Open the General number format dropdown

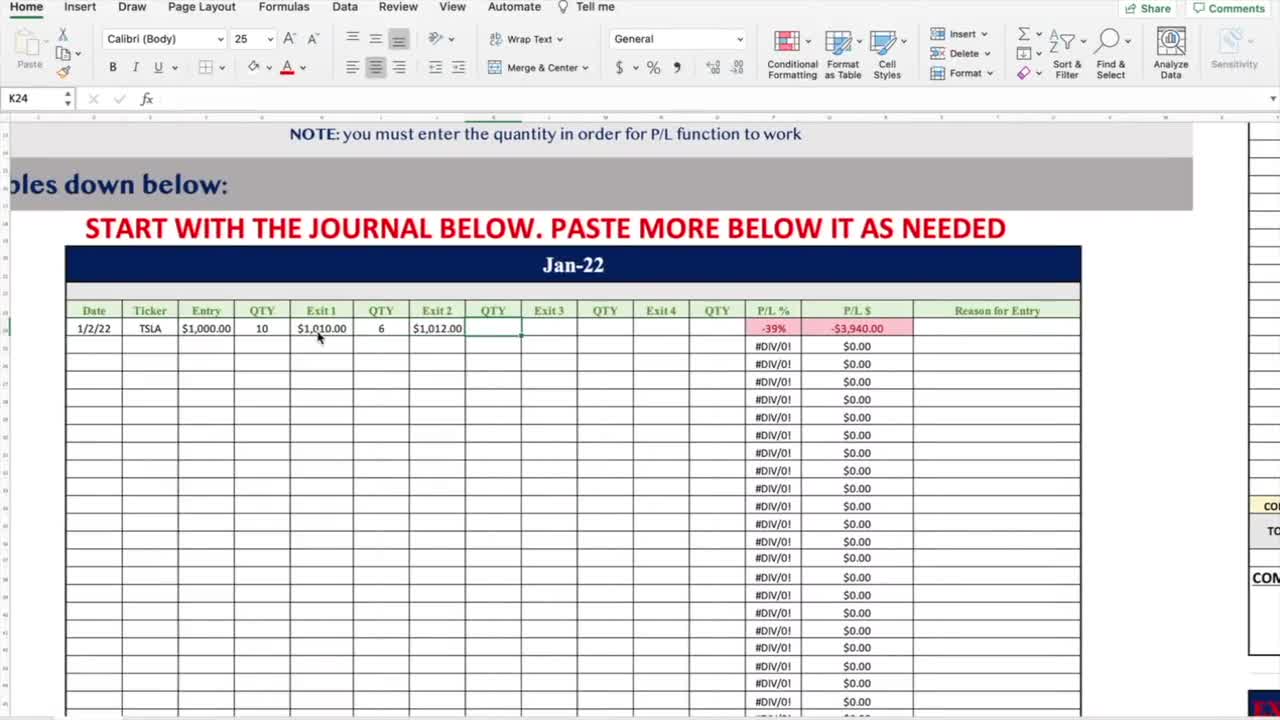point(676,38)
